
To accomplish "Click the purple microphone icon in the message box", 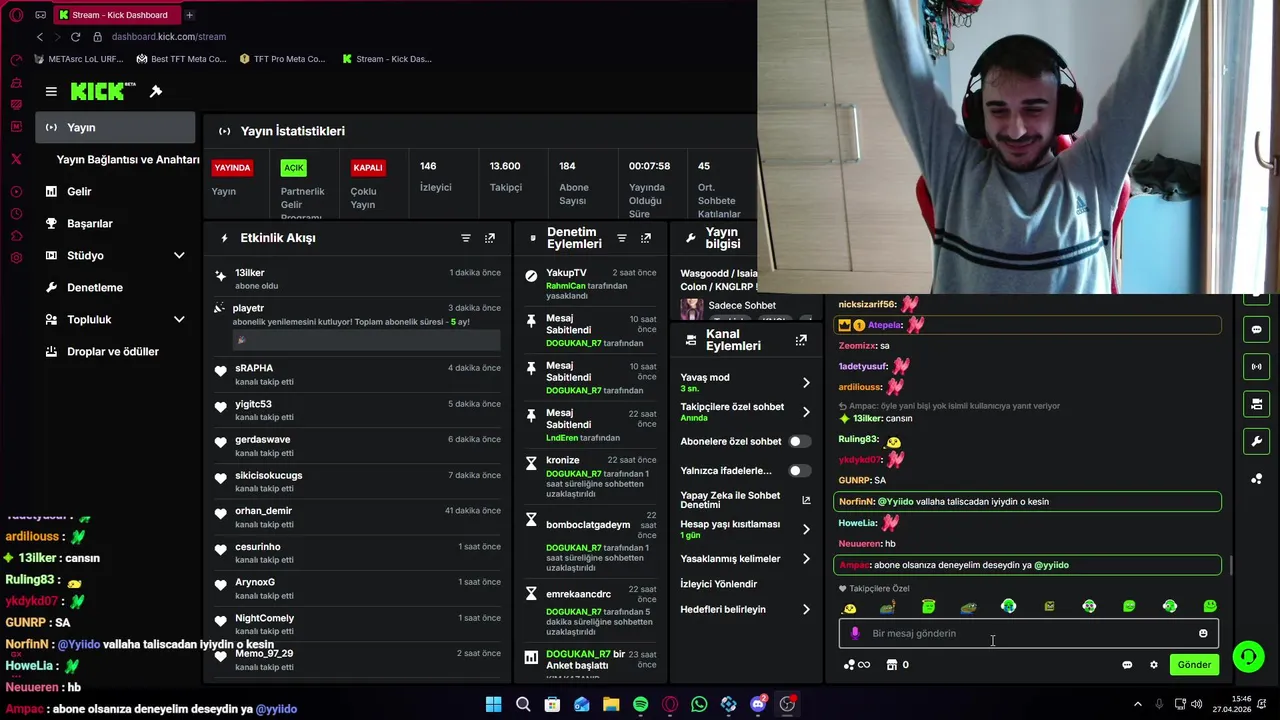I will (x=855, y=633).
